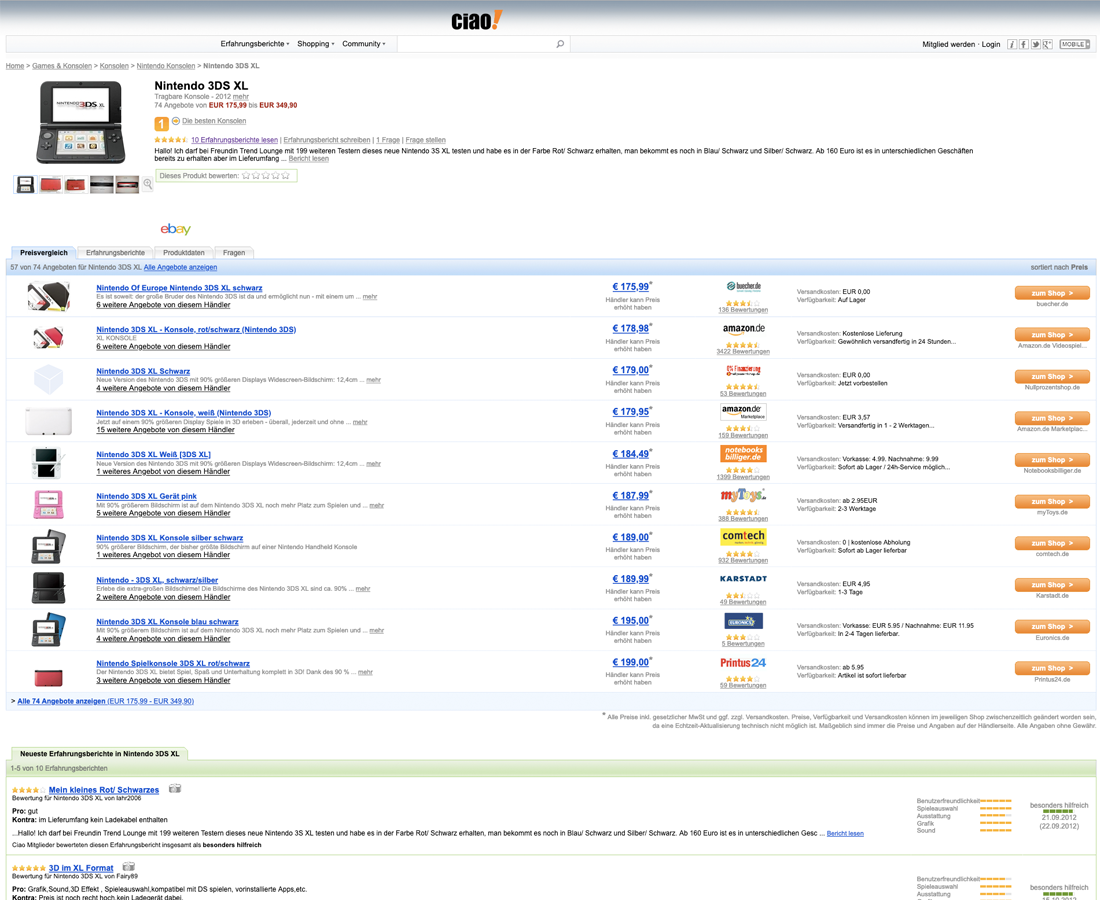Click the 'Frage stellen' link
The image size is (1100, 900).
[425, 140]
